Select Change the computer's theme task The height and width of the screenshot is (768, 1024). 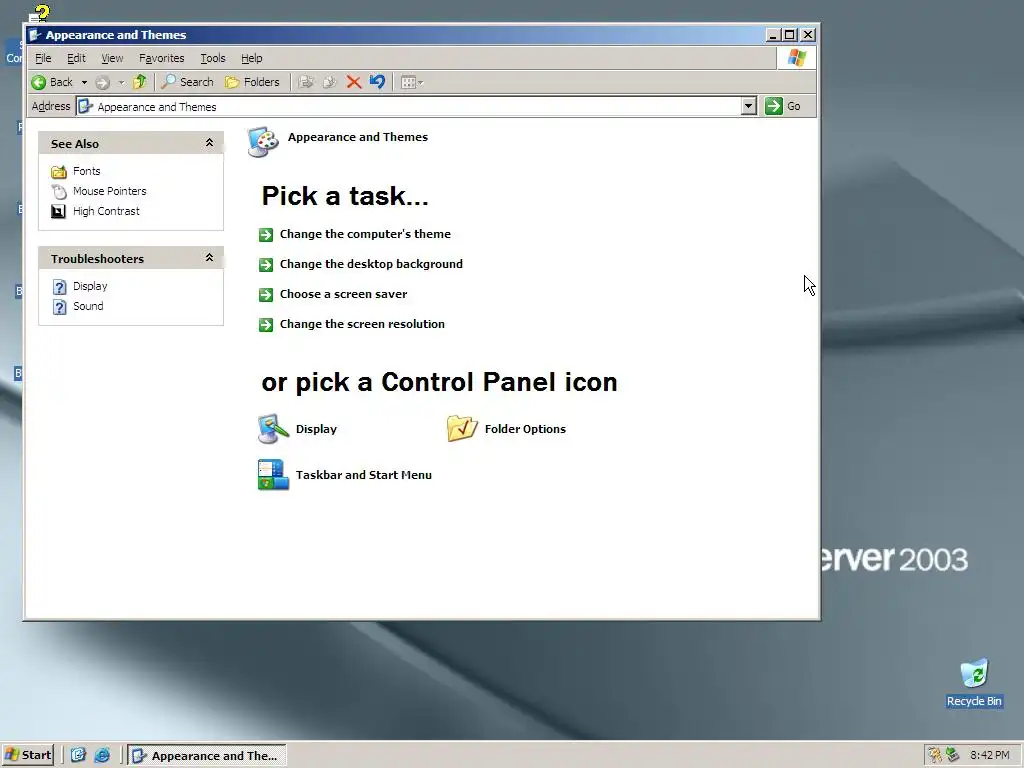coord(365,234)
